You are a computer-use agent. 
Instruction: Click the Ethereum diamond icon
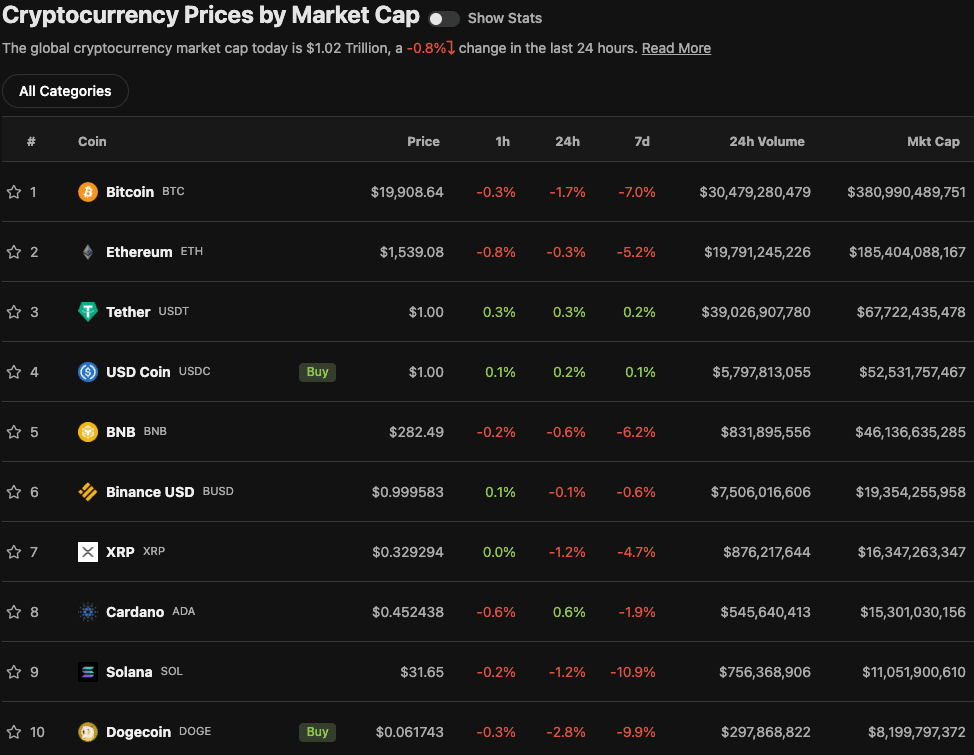tap(88, 252)
